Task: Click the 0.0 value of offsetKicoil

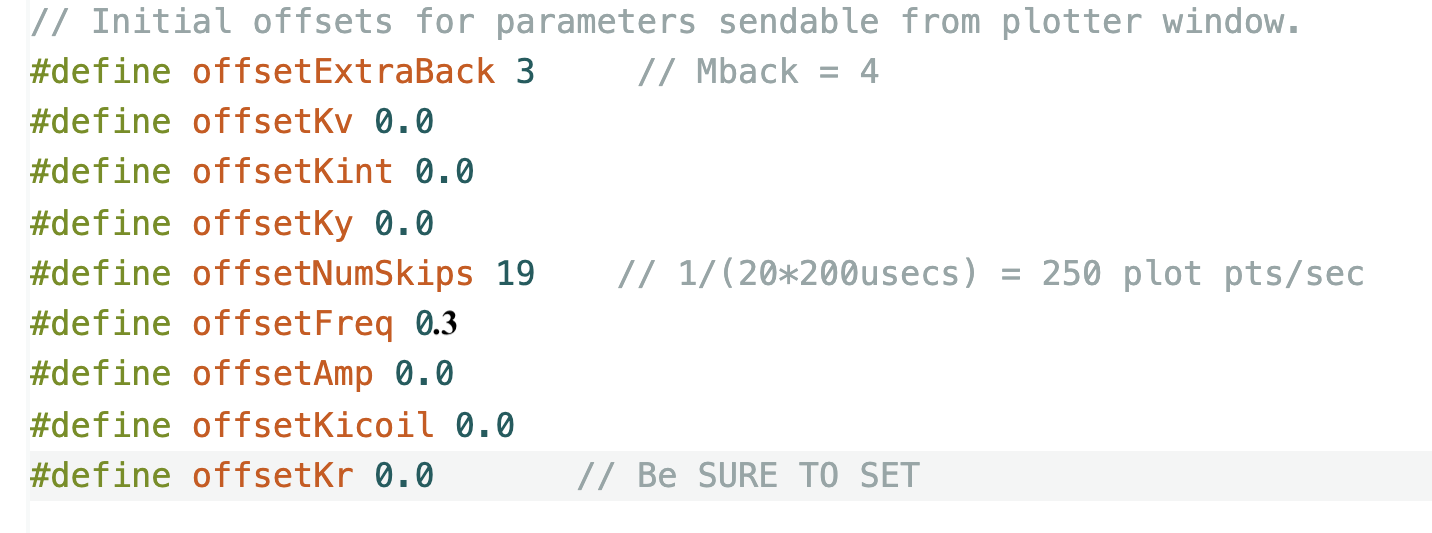Action: coord(485,425)
